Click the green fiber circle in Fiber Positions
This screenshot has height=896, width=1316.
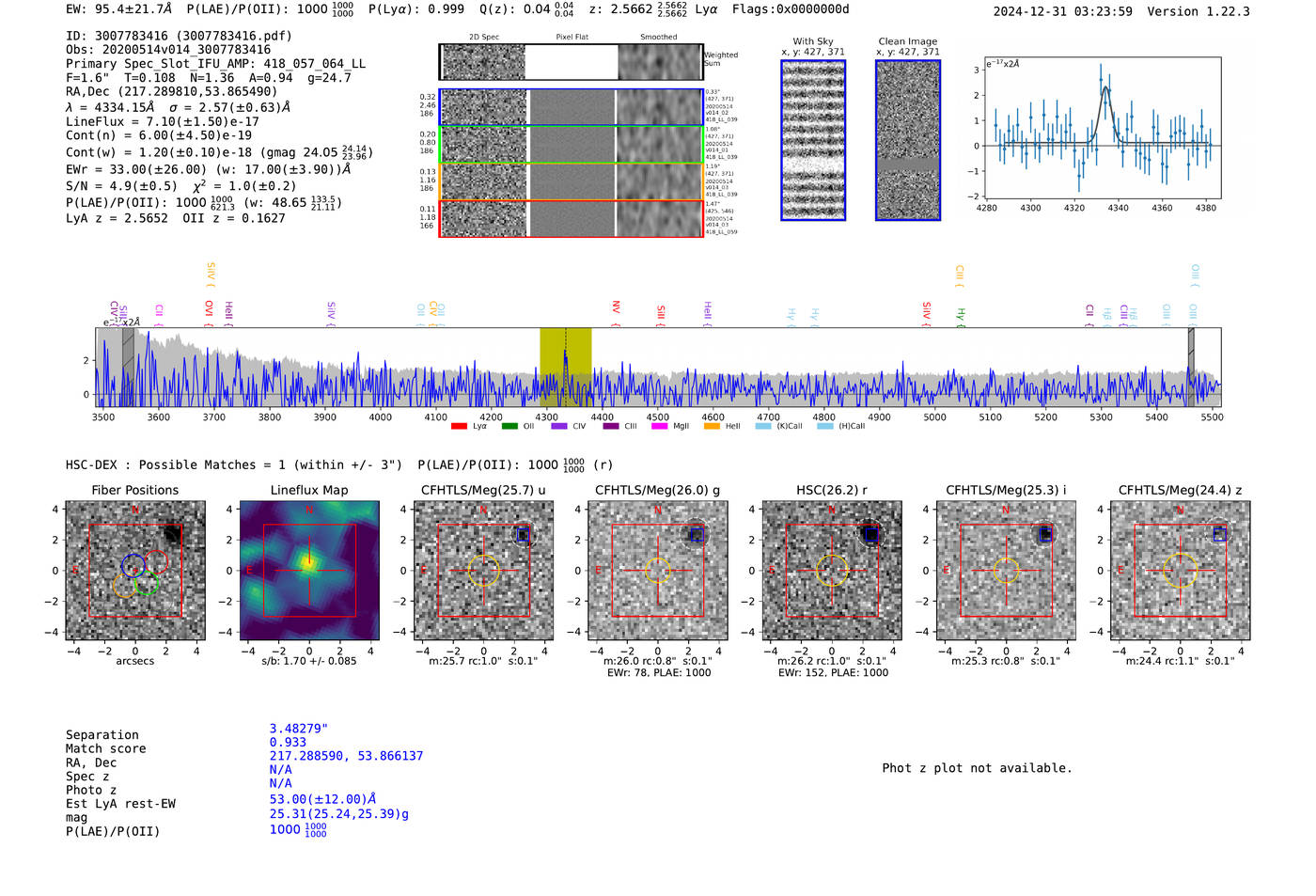(146, 583)
